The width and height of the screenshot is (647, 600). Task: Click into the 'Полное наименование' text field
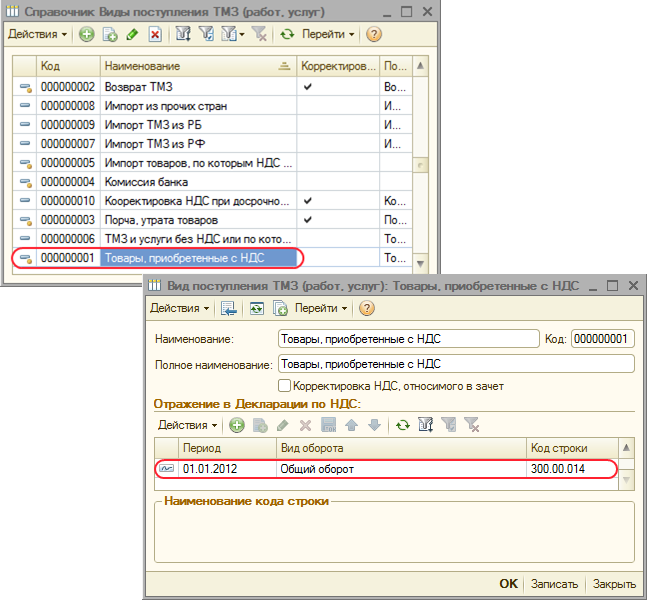click(x=455, y=363)
